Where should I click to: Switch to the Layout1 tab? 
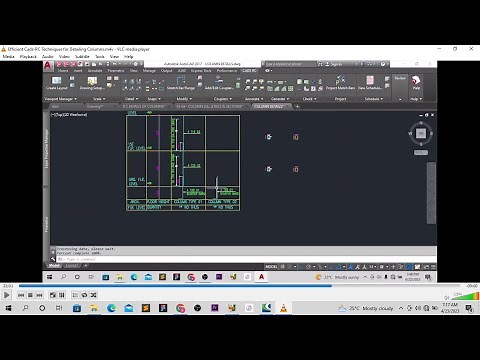coord(72,266)
